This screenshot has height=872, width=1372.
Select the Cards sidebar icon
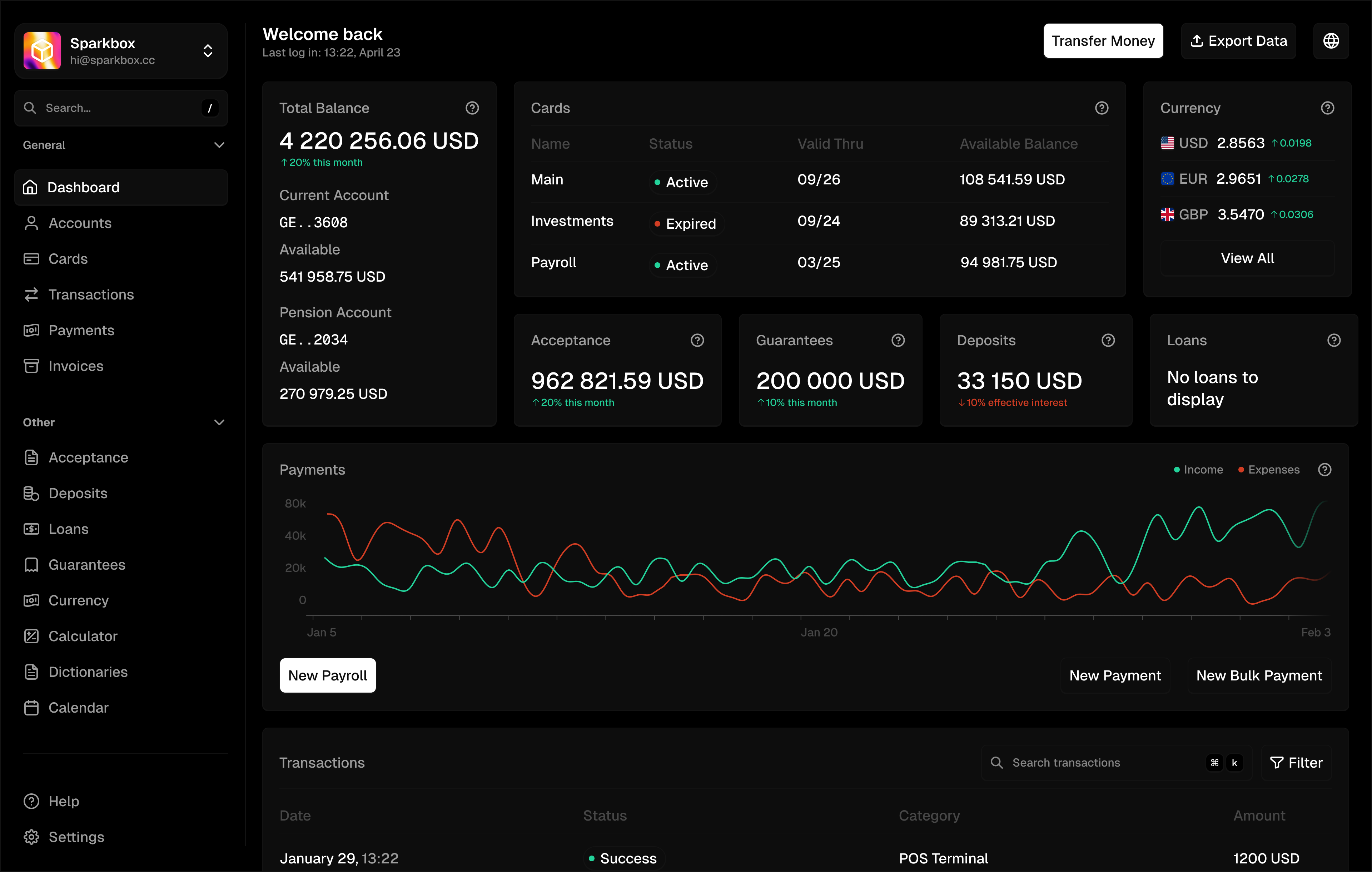31,258
